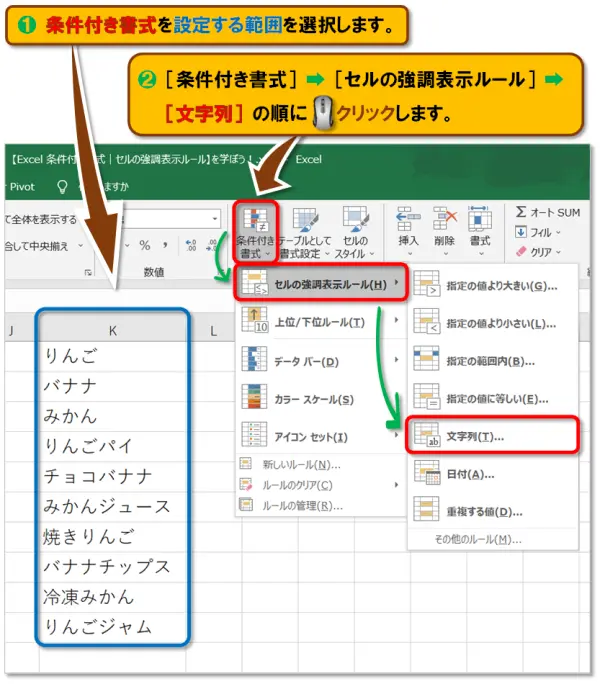This screenshot has height=684, width=600.
Task: Open 合して中央揃え dropdown arrow
Action: click(81, 246)
